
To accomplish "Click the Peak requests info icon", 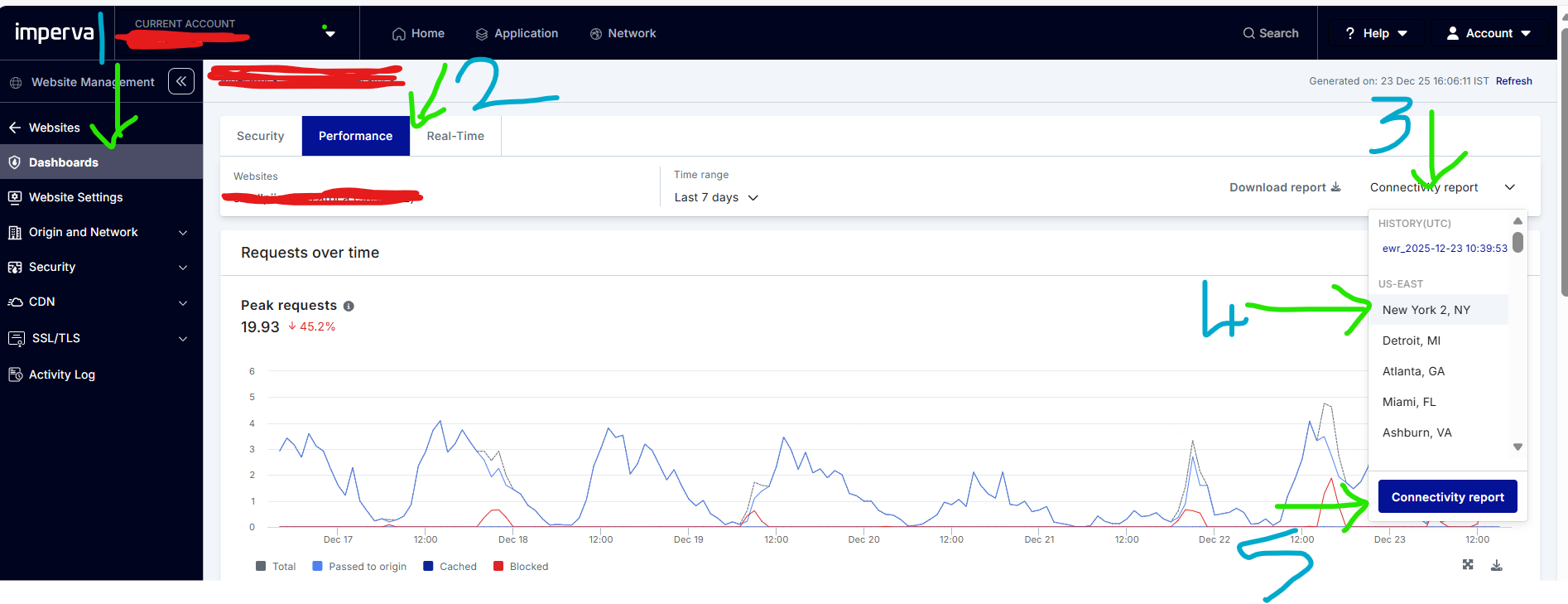I will pyautogui.click(x=349, y=306).
